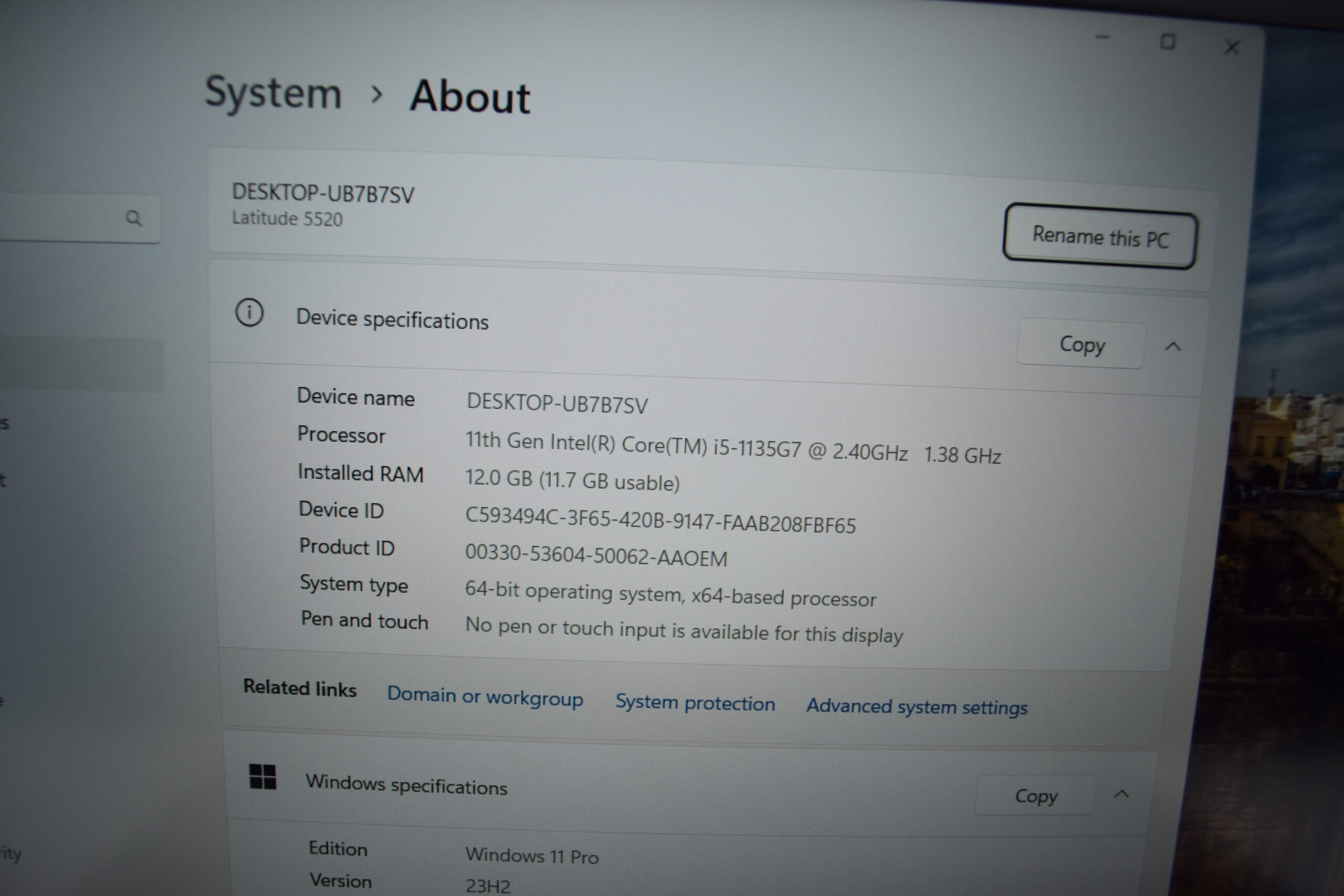Close the Settings window

tap(1232, 47)
